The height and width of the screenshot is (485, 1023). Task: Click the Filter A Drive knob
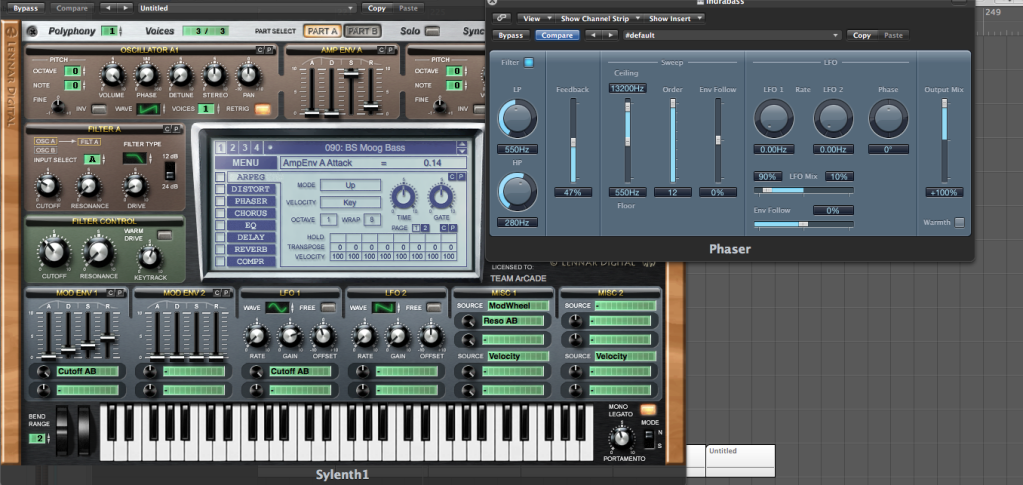[x=135, y=186]
